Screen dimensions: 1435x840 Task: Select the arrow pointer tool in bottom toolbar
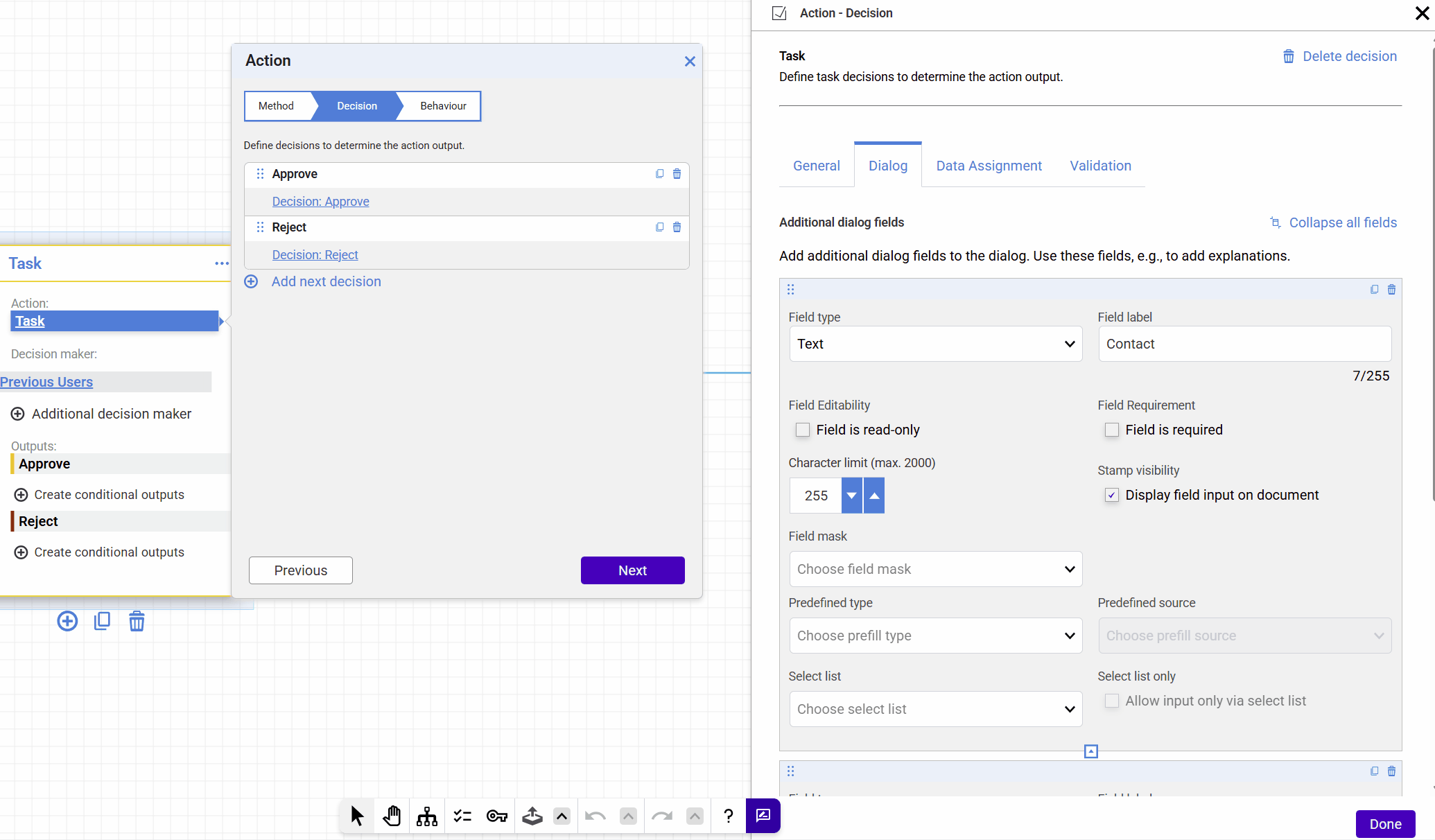(x=357, y=816)
